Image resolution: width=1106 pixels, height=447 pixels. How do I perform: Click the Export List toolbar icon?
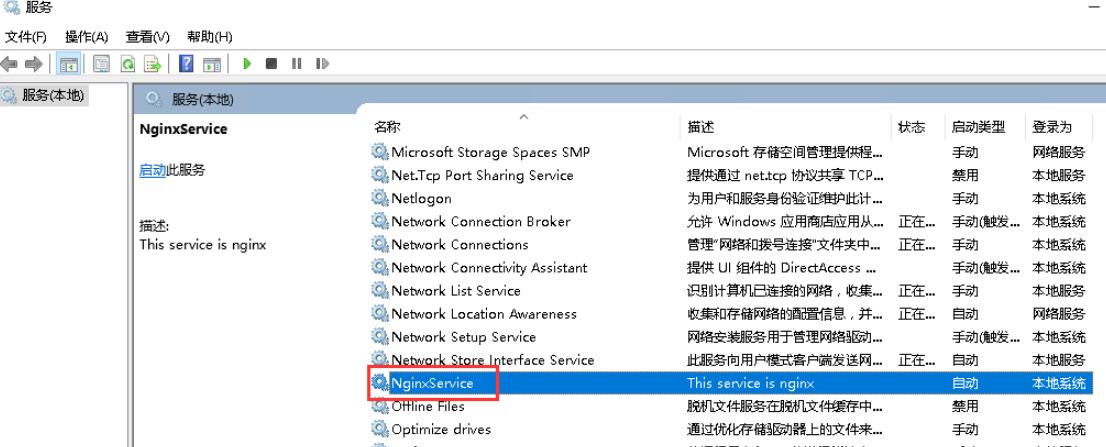pyautogui.click(x=152, y=64)
